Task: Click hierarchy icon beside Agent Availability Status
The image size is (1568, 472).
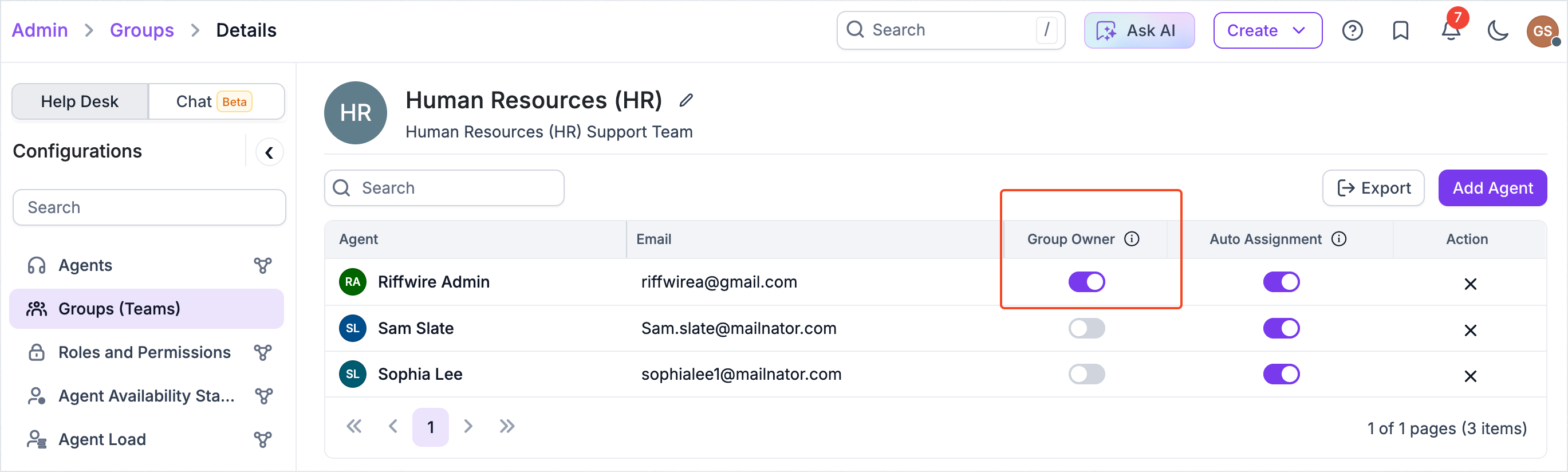Action: [x=262, y=396]
